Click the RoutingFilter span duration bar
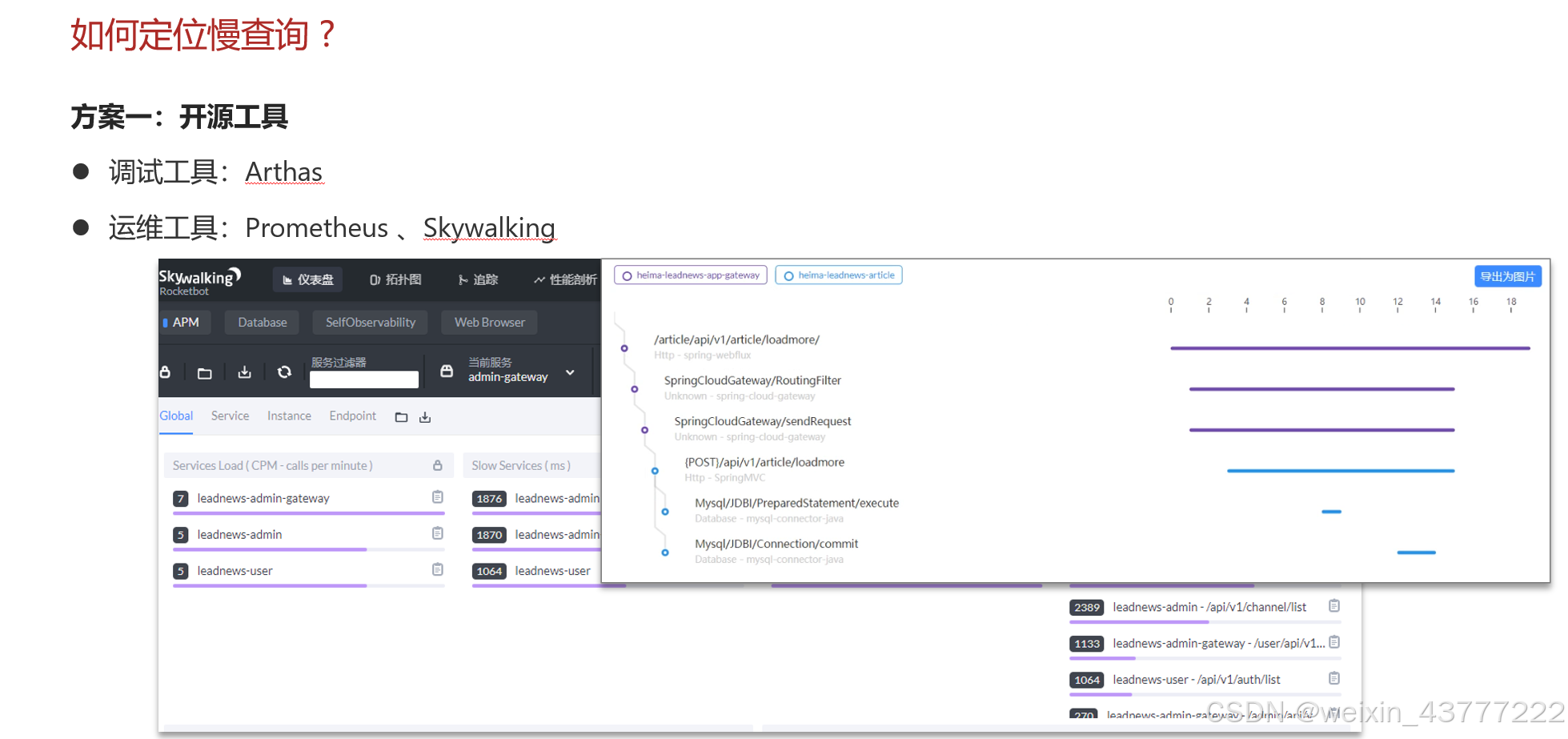Viewport: 1568px width, 739px height. click(1322, 389)
